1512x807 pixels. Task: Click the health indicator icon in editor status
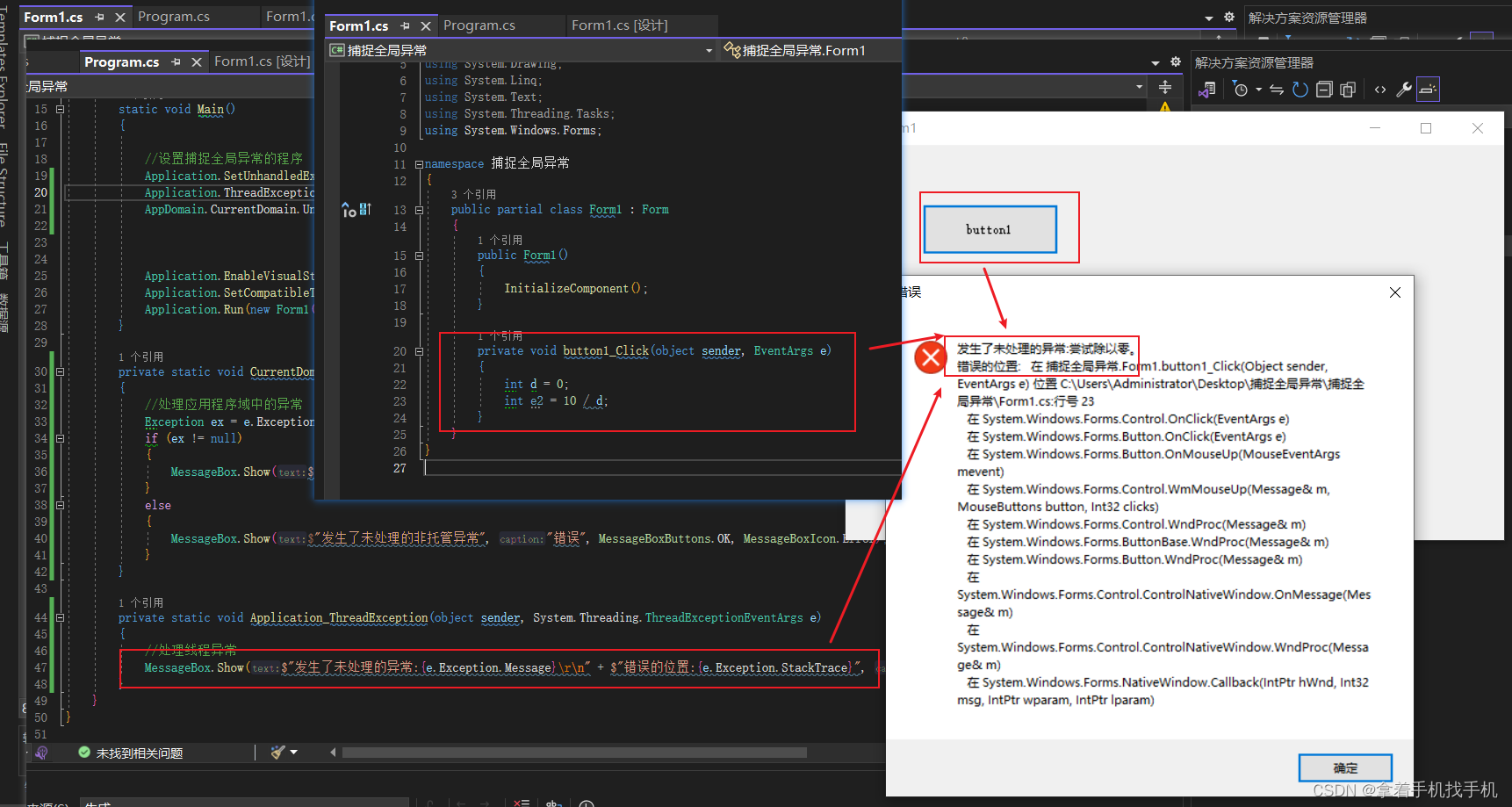pyautogui.click(x=41, y=753)
